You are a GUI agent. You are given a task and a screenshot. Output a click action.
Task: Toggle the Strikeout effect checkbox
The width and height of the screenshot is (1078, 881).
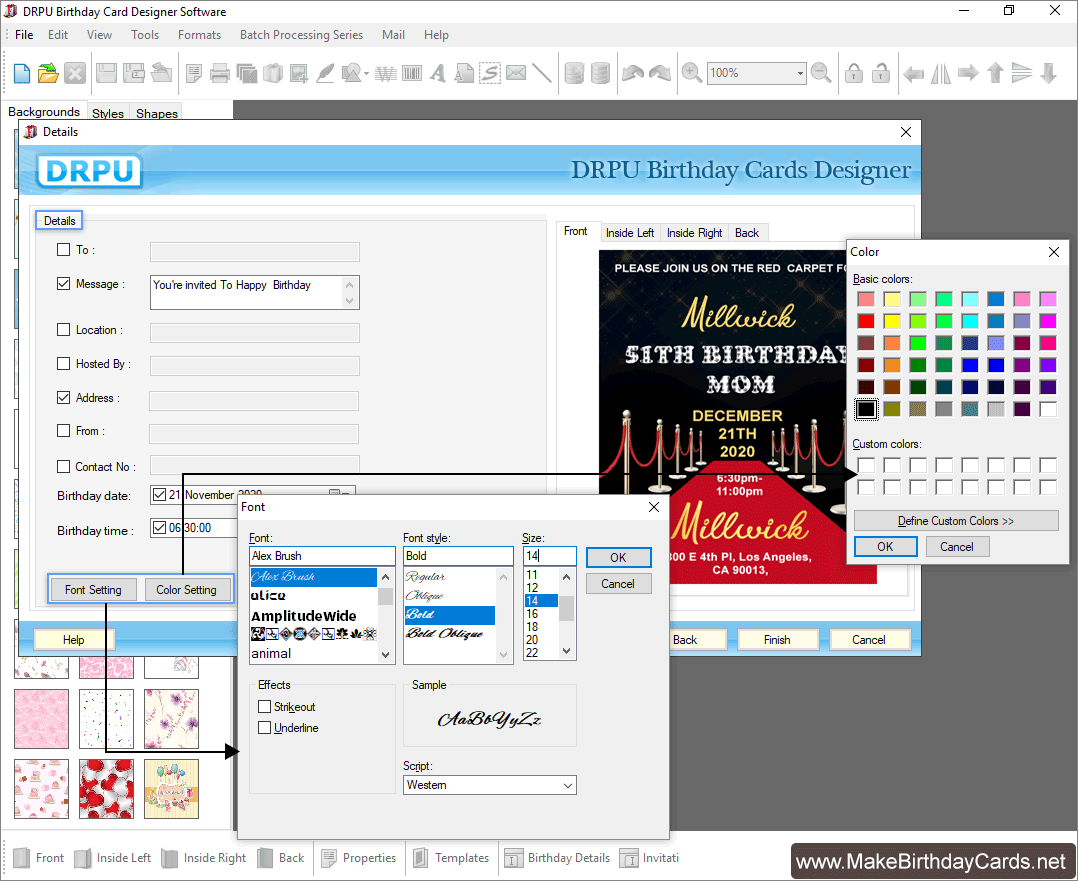coord(264,706)
